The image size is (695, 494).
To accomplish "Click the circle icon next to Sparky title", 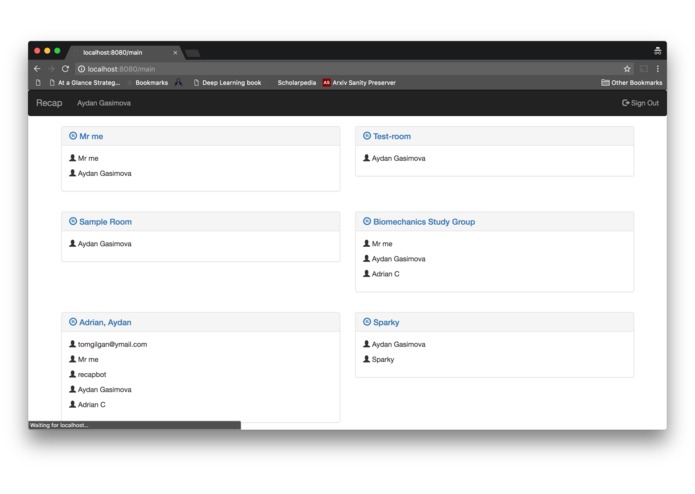I will (367, 322).
